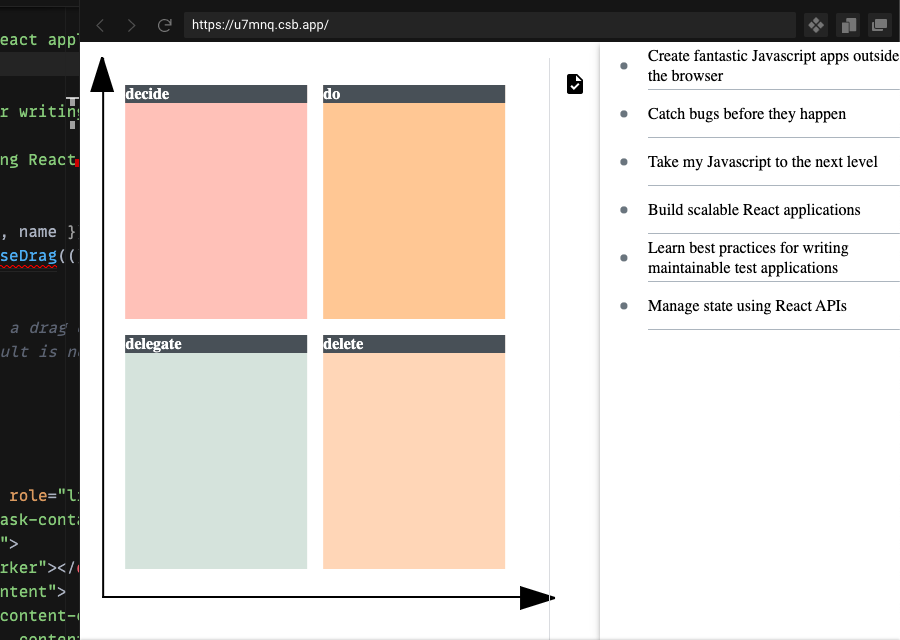Click the pale green delegate drop area
Screen dimensions: 900x640
(216, 461)
